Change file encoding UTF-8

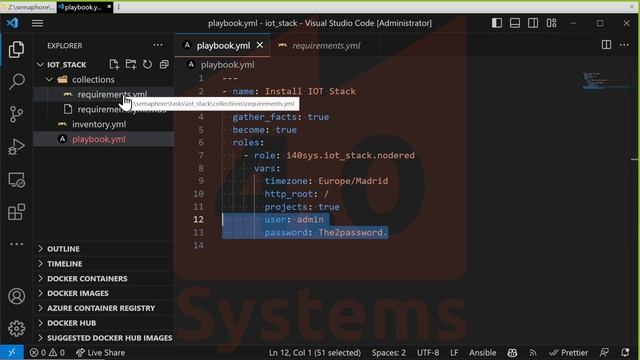point(428,353)
